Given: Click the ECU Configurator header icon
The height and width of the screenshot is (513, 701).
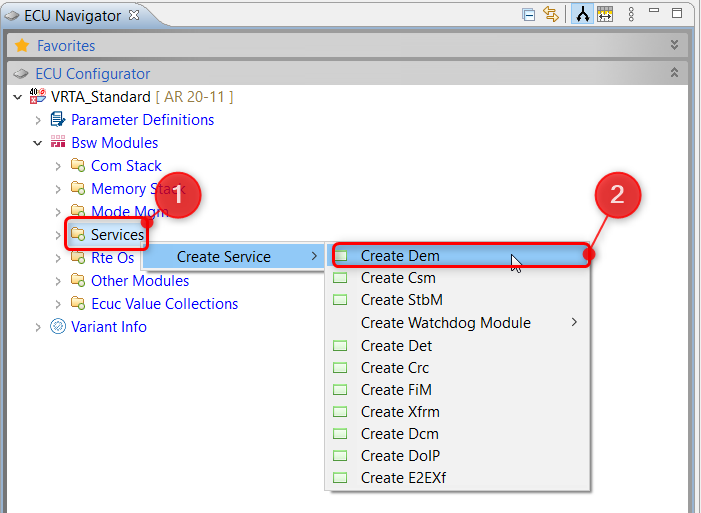Looking at the screenshot, I should [21, 74].
